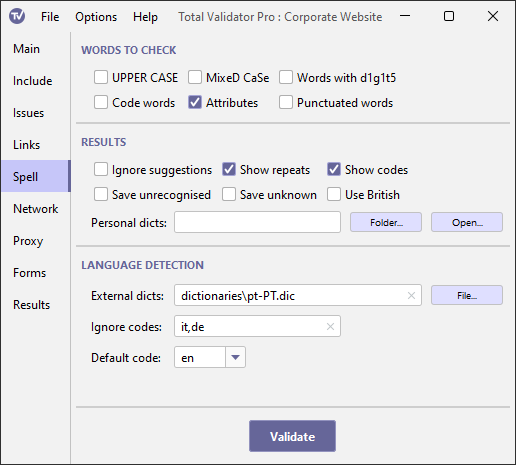The width and height of the screenshot is (516, 465).
Task: Go to the Forms tab
Action: click(x=36, y=273)
